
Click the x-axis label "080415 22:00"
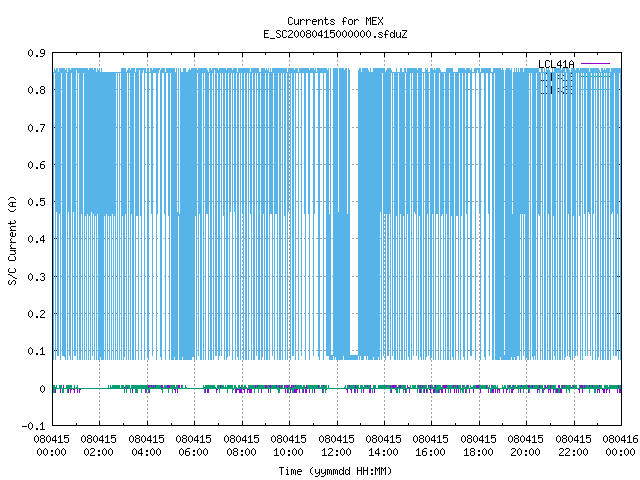tap(573, 446)
